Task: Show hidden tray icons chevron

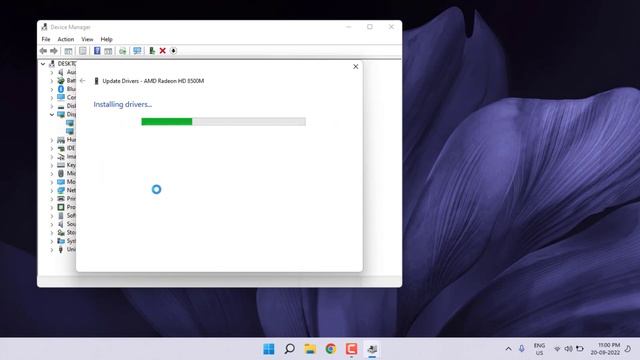Action: coord(508,349)
